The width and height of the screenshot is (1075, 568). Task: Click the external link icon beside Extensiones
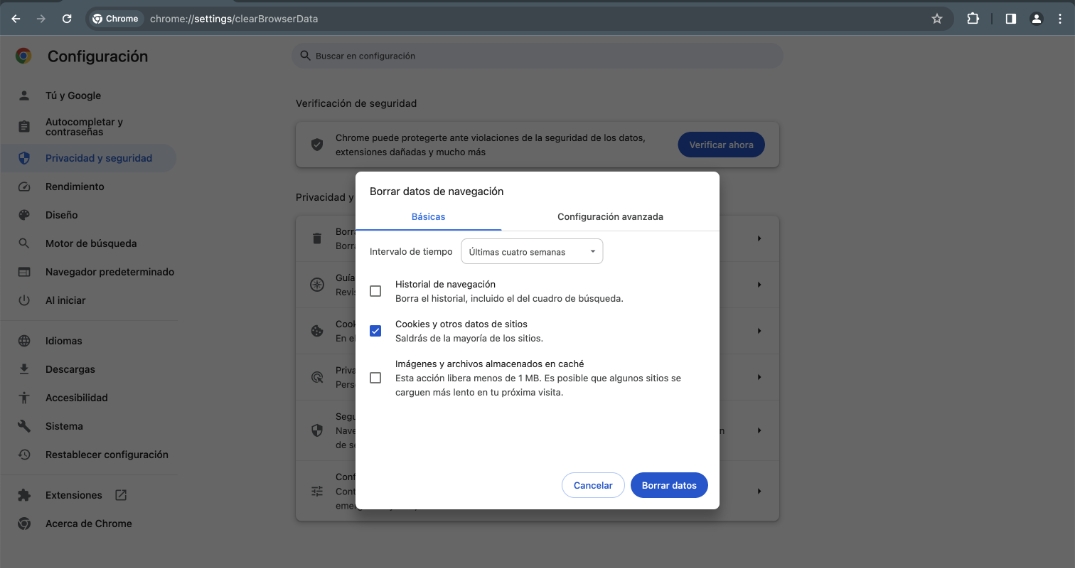pyautogui.click(x=121, y=495)
